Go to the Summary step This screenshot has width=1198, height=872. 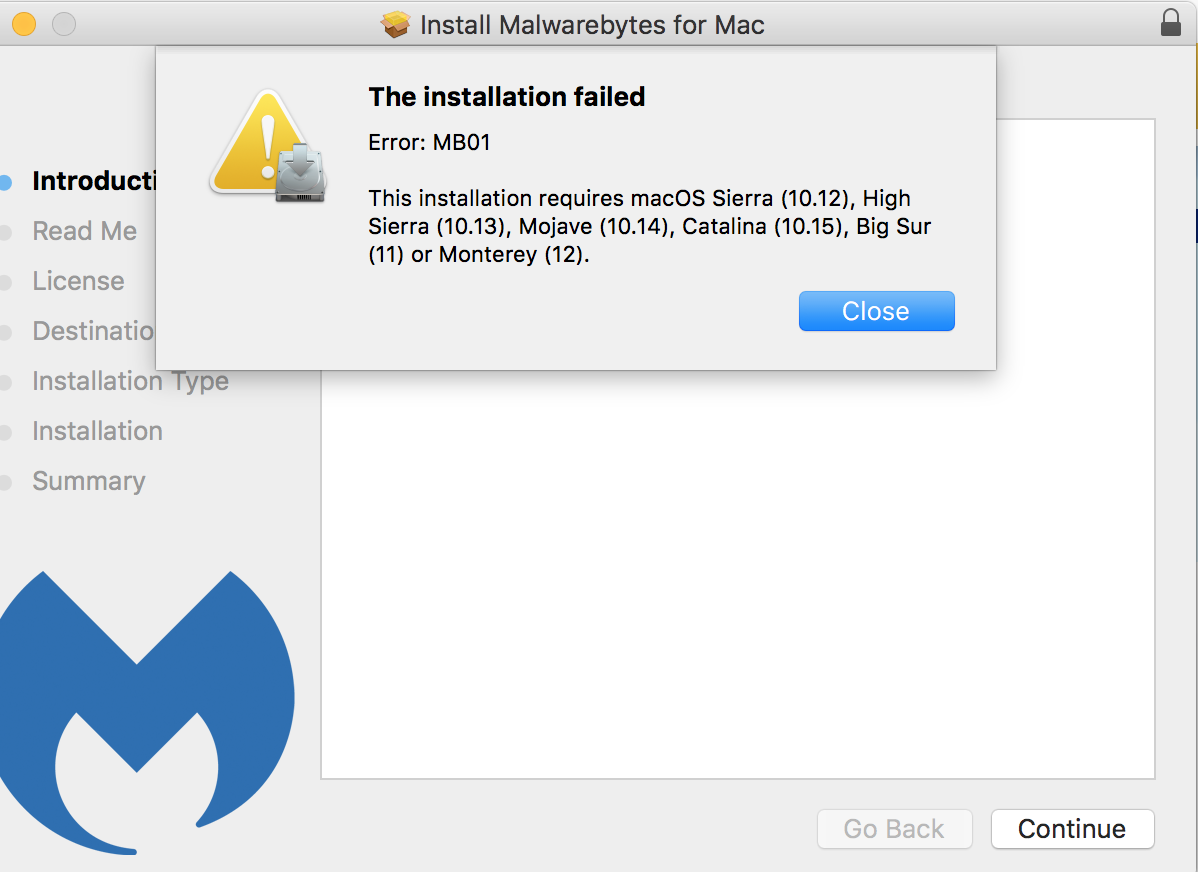[88, 481]
